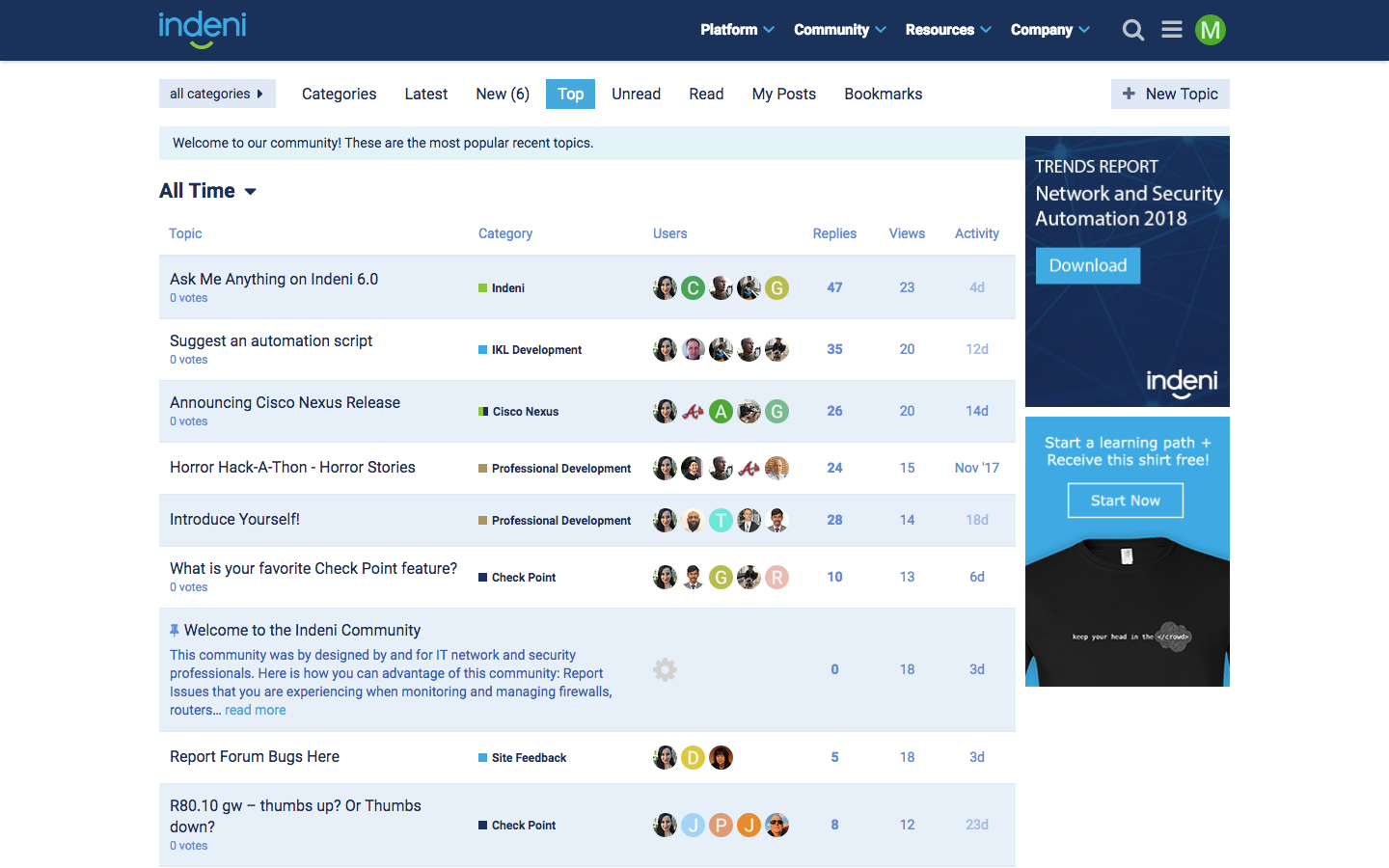Sort by the Views column header
This screenshot has width=1389, height=868.
pyautogui.click(x=907, y=233)
